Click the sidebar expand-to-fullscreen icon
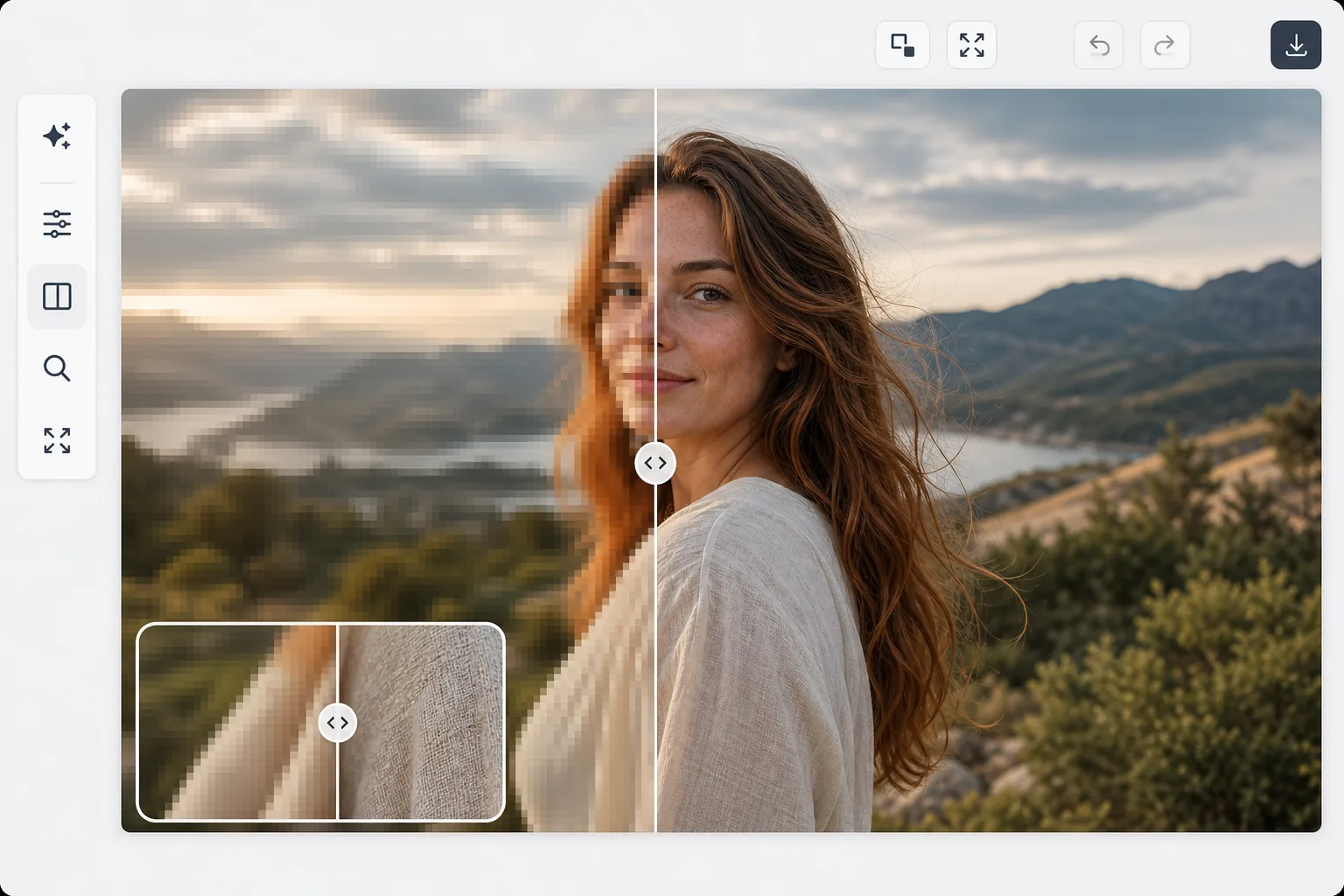 click(x=57, y=440)
